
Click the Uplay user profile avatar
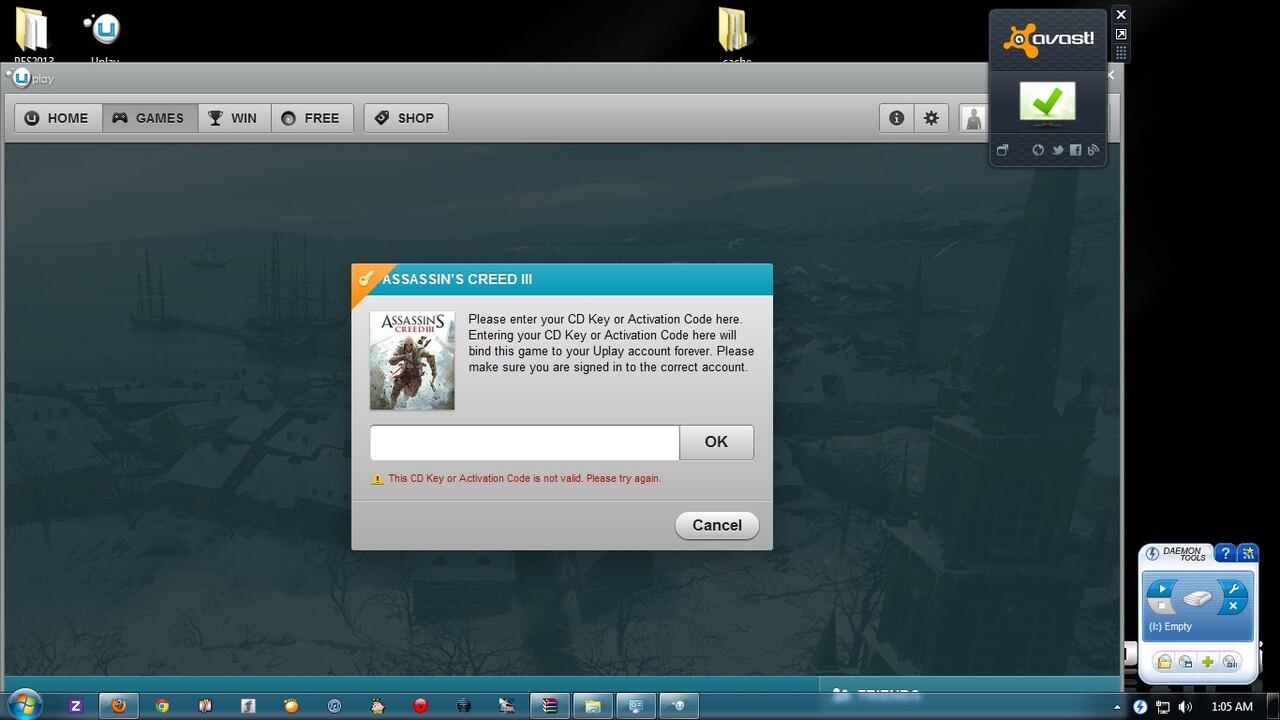(x=973, y=118)
